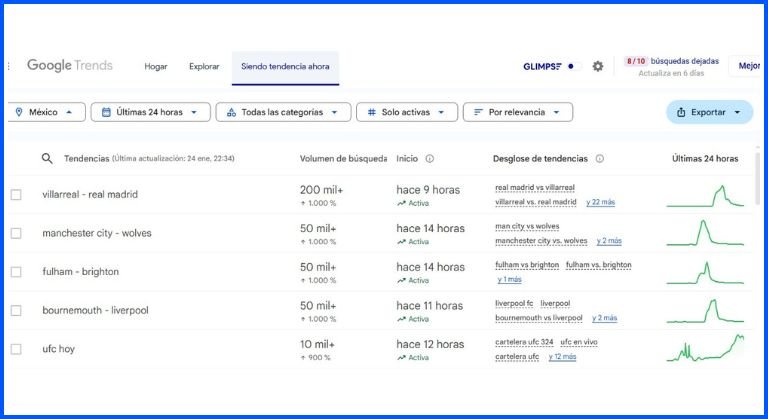Click the Mejorar button
The image size is (768, 419).
tap(746, 66)
